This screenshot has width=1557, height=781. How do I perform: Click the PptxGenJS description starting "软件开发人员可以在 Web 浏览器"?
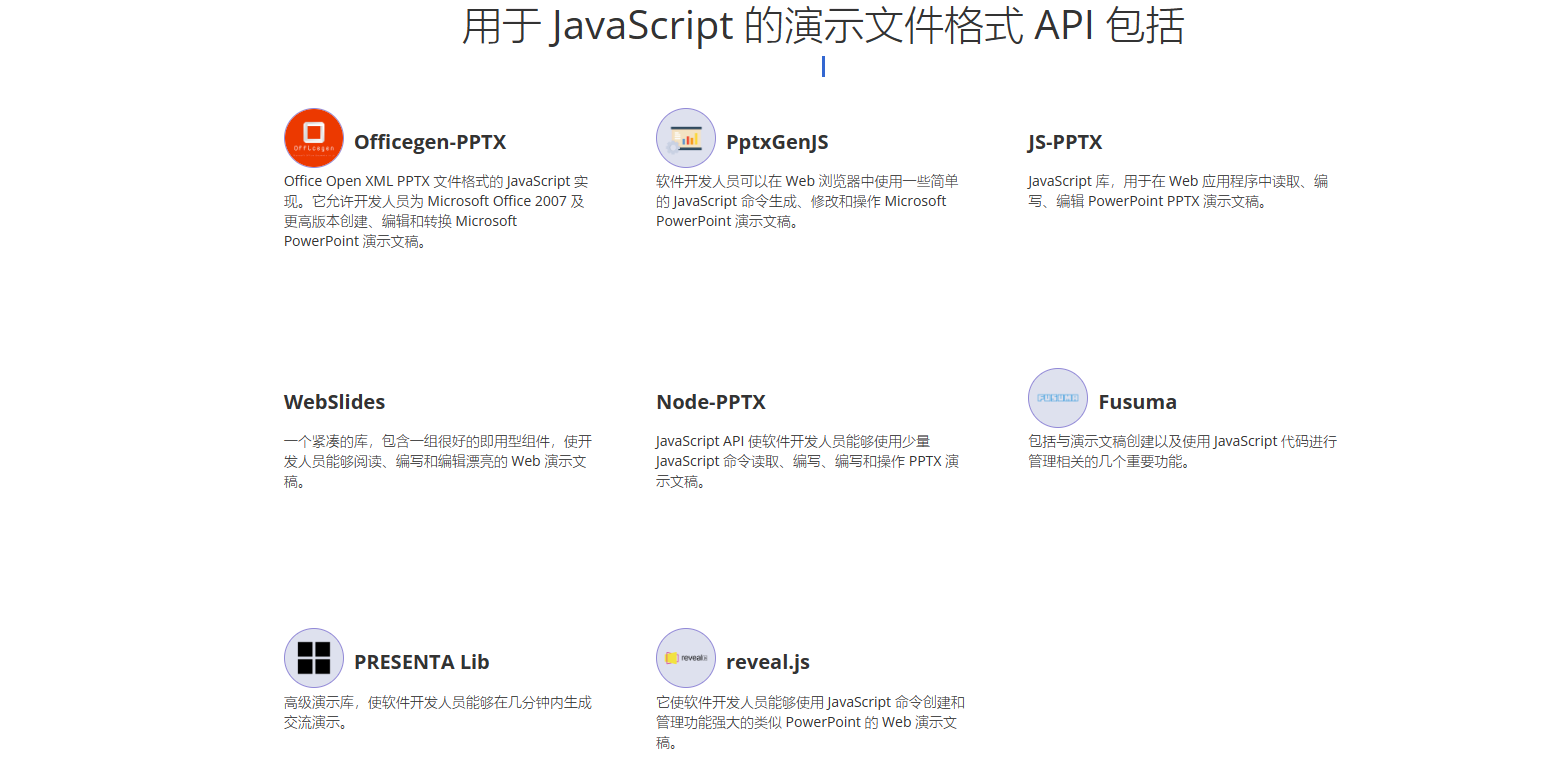click(x=808, y=201)
